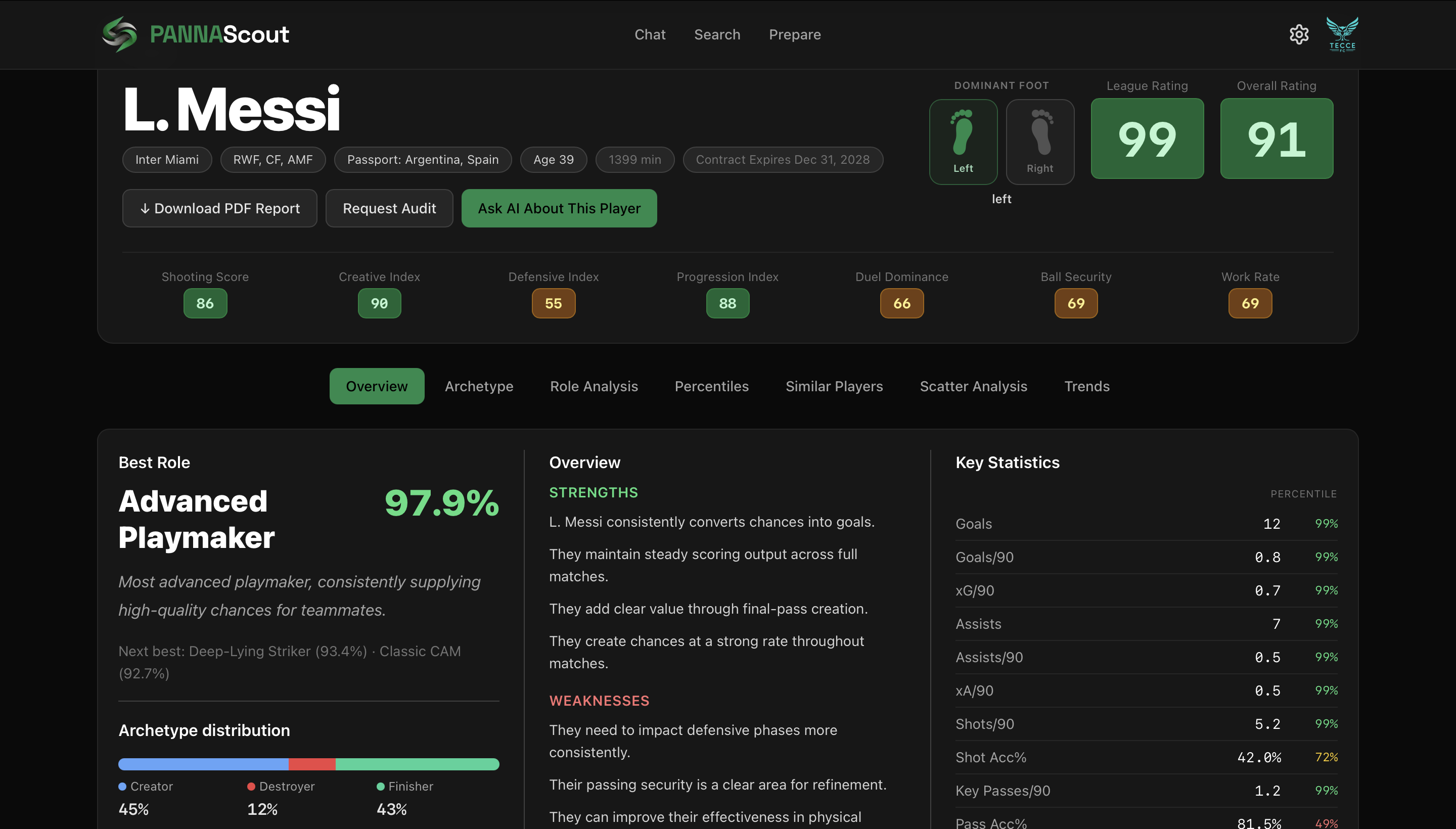Open the Prepare page
The image size is (1456, 829).
[794, 34]
